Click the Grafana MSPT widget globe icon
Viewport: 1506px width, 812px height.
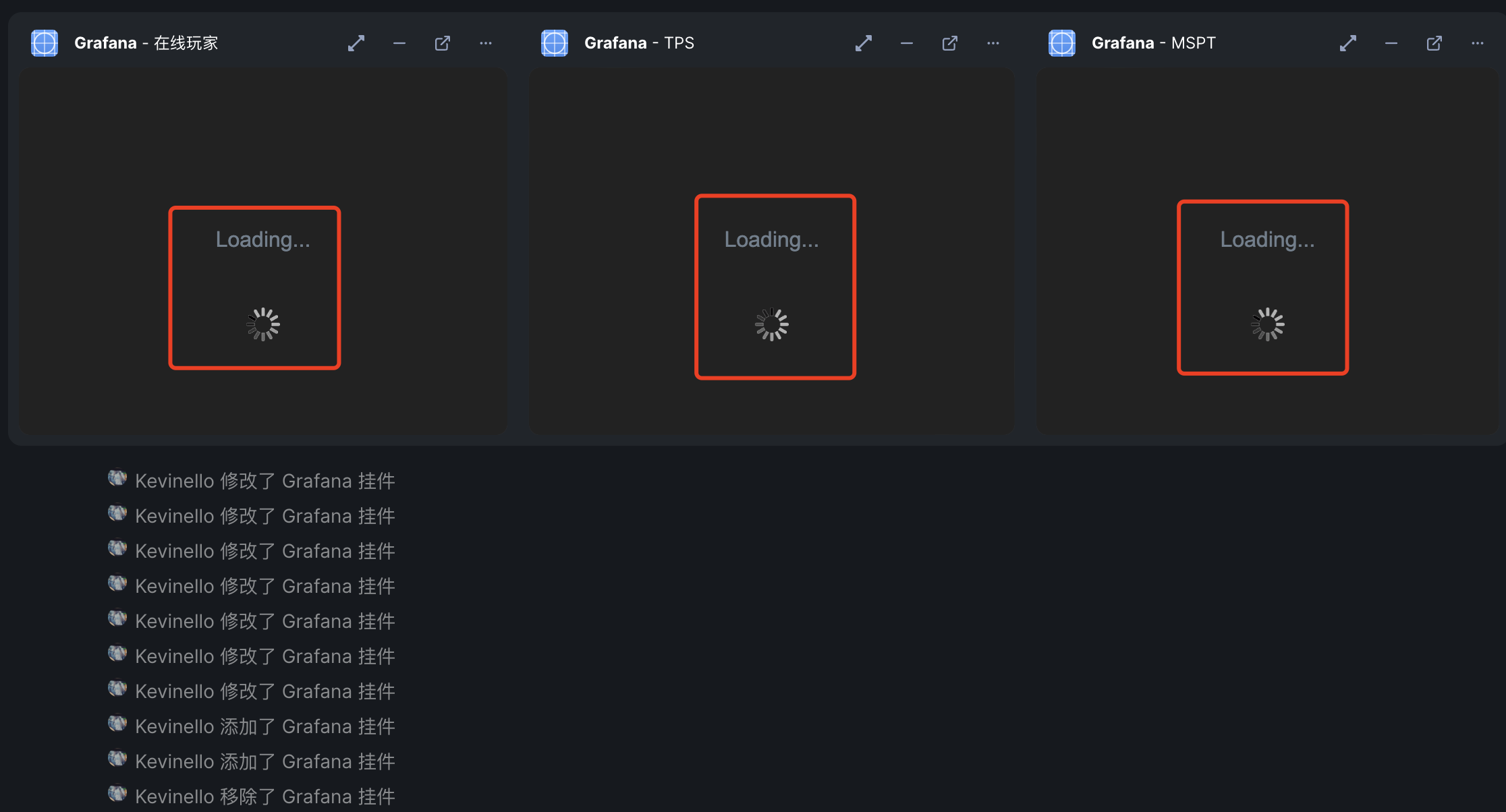[1062, 43]
